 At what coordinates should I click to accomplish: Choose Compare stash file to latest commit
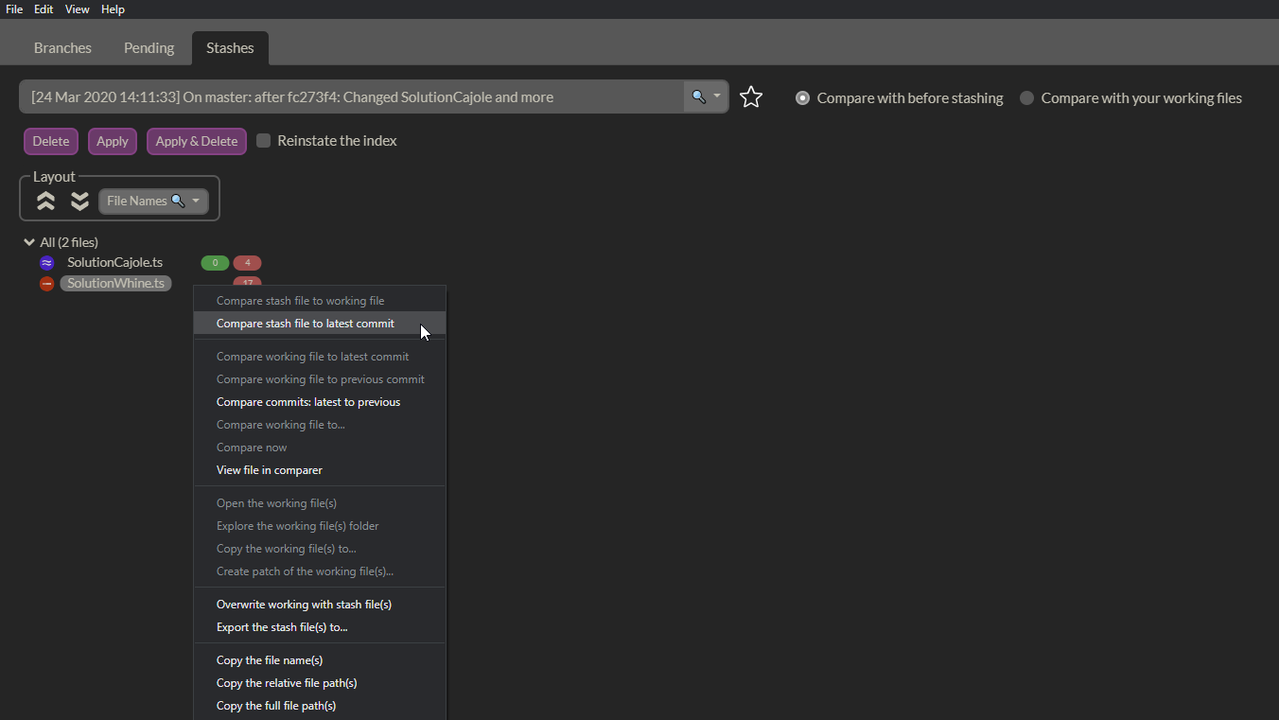[x=305, y=323]
